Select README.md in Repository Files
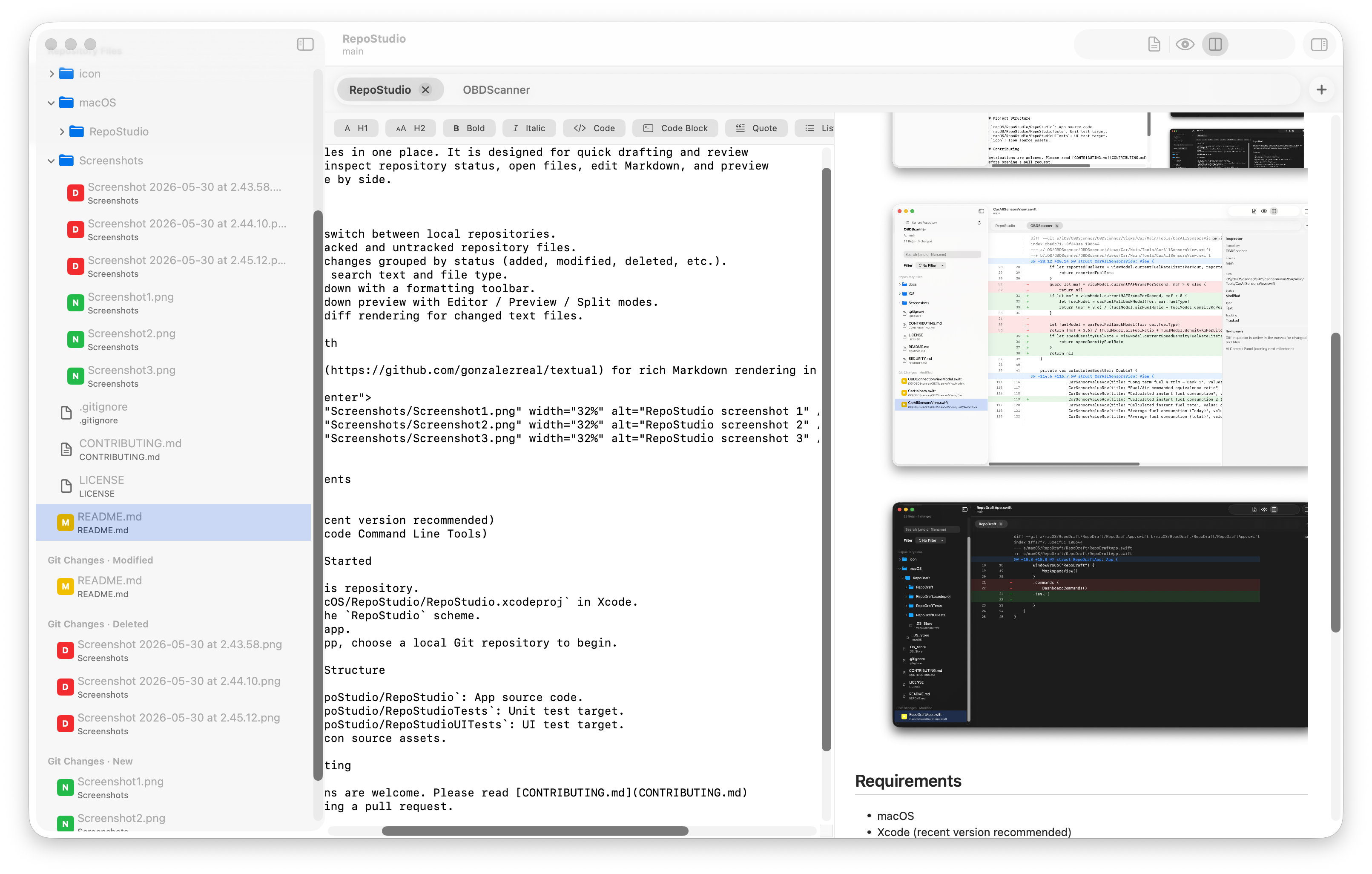The width and height of the screenshot is (1372, 874). [x=173, y=523]
